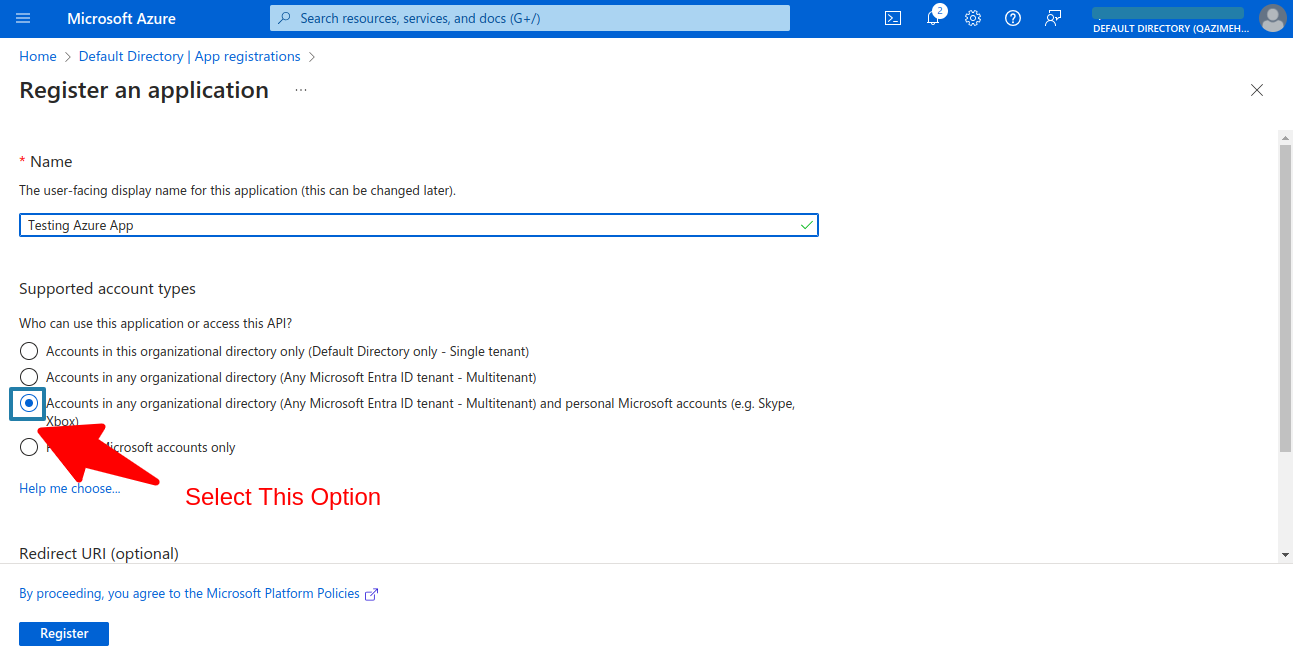The image size is (1293, 666).
Task: Focus the application Name input field
Action: coord(419,225)
